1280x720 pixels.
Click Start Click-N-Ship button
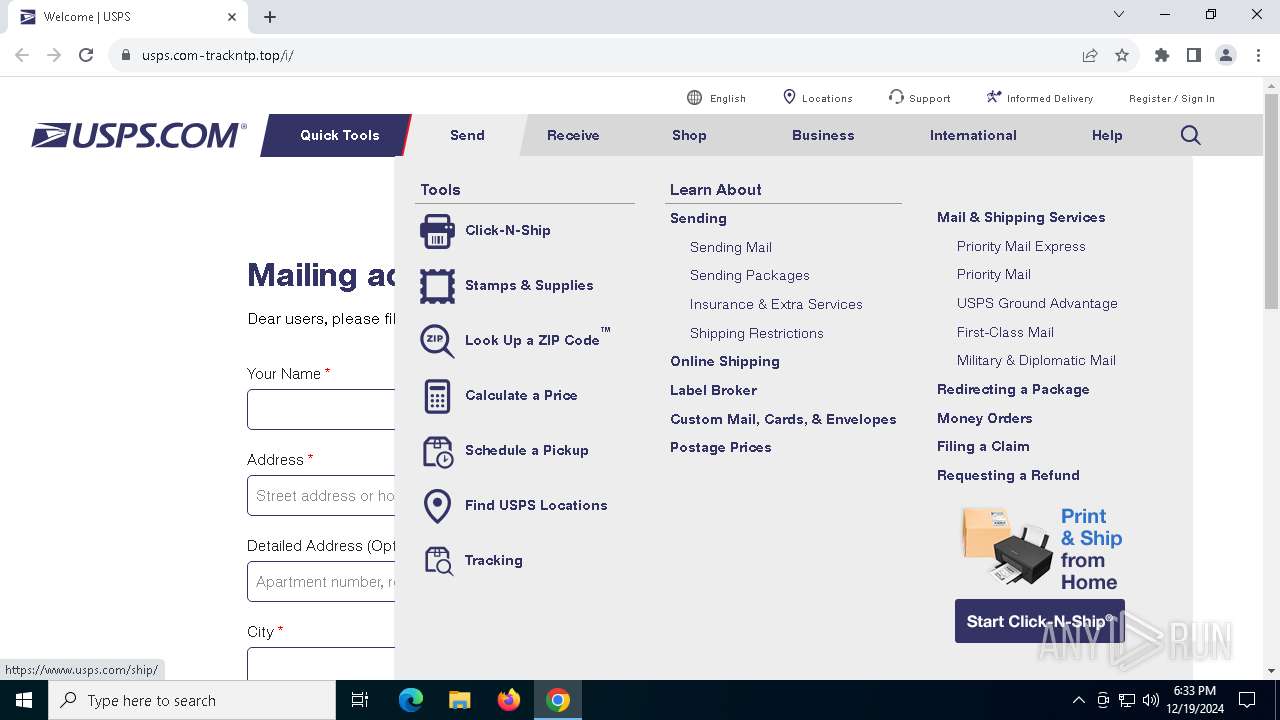(x=1040, y=621)
